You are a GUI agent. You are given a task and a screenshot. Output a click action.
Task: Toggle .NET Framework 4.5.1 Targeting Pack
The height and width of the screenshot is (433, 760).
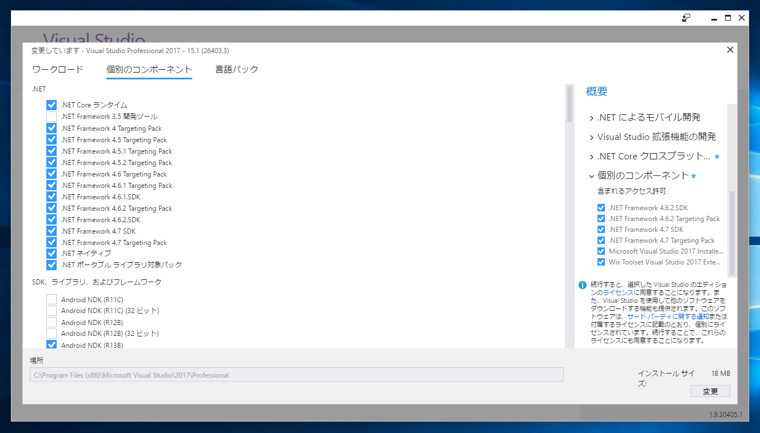point(51,151)
